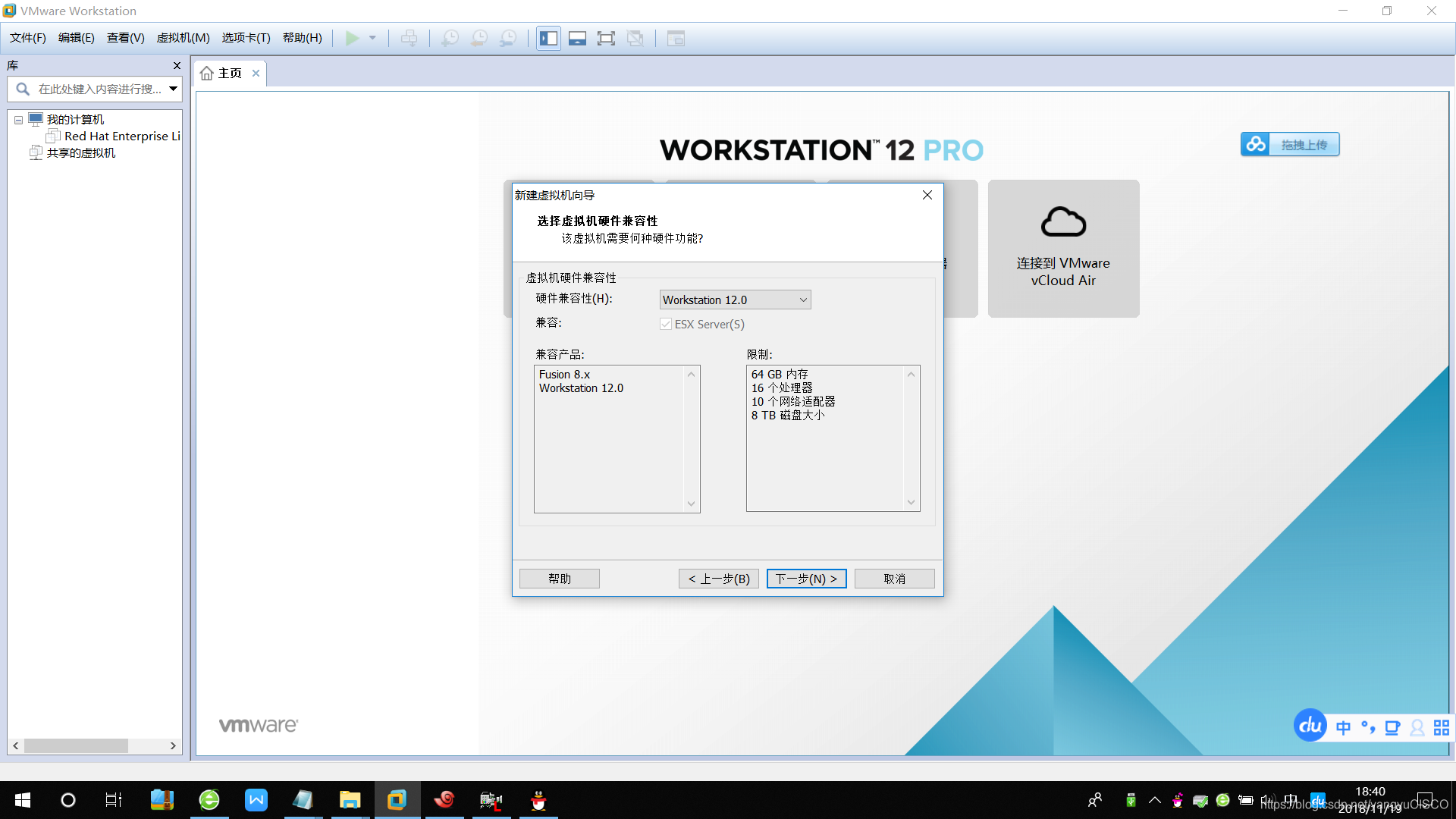This screenshot has height=819, width=1456.
Task: Open the 硬件兼容性 Workstation 12.0 dropdown
Action: tap(735, 300)
